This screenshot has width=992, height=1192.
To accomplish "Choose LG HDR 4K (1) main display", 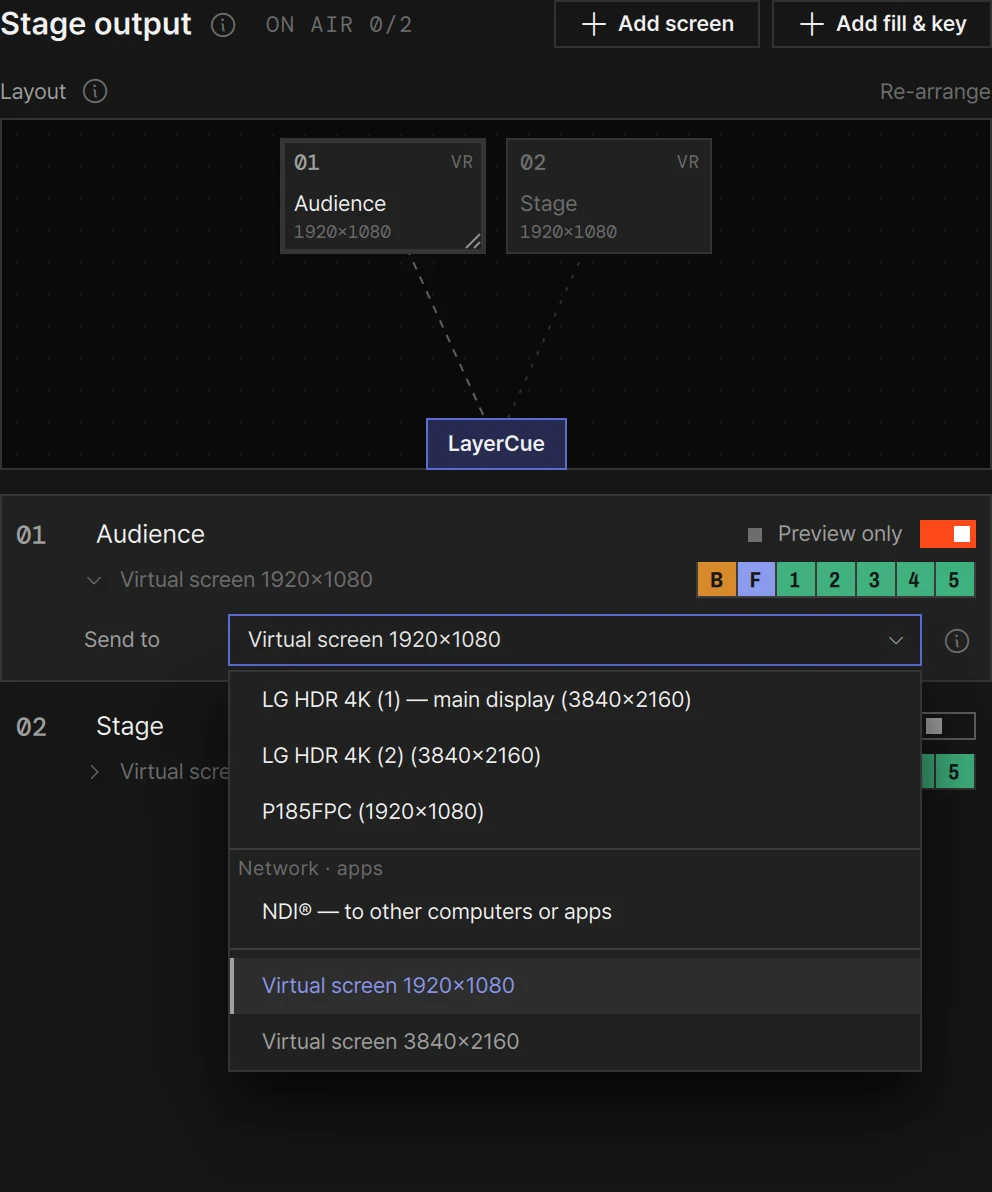I will [x=575, y=699].
